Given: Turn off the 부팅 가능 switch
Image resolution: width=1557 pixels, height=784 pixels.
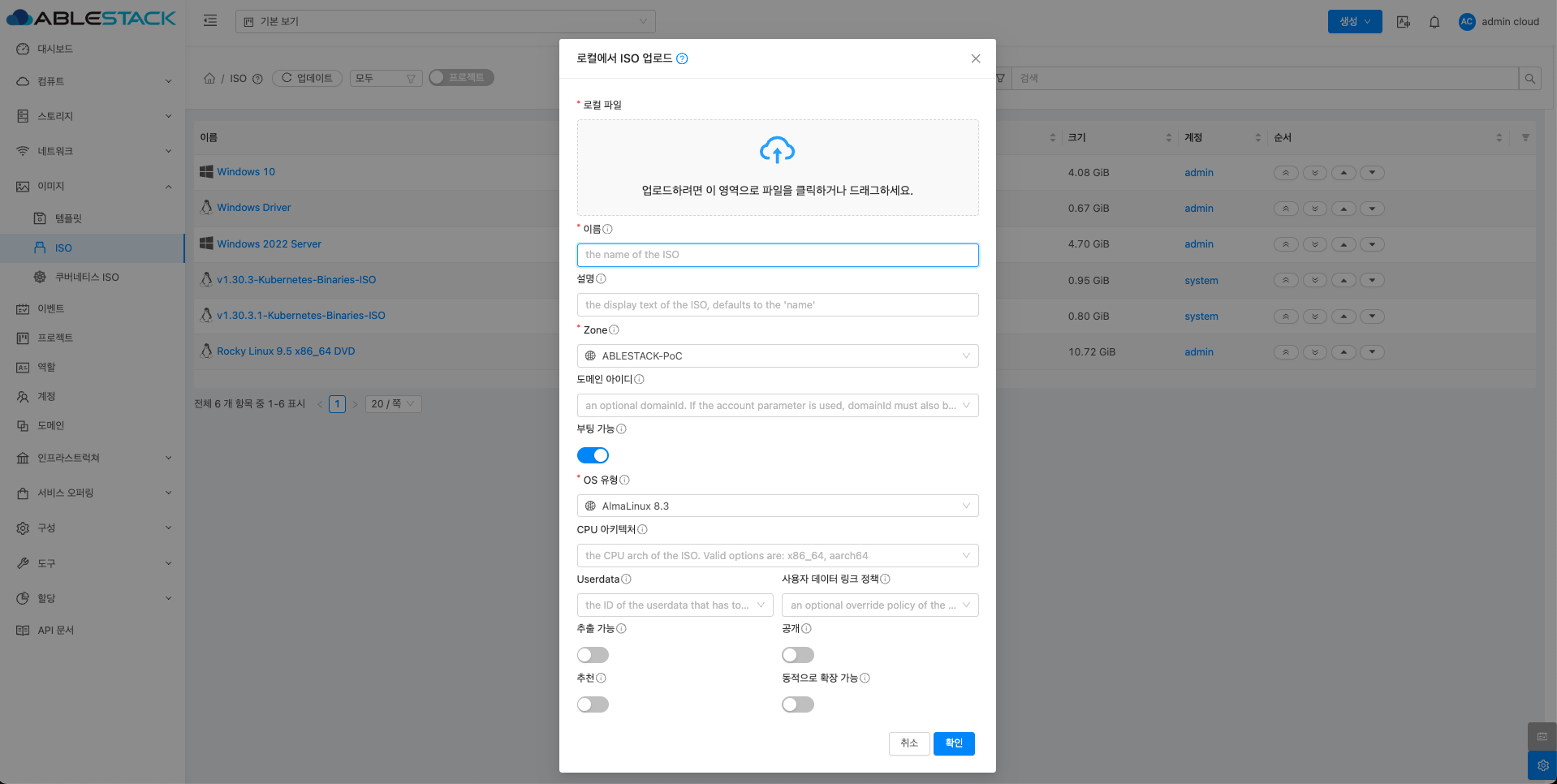Looking at the screenshot, I should click(593, 455).
